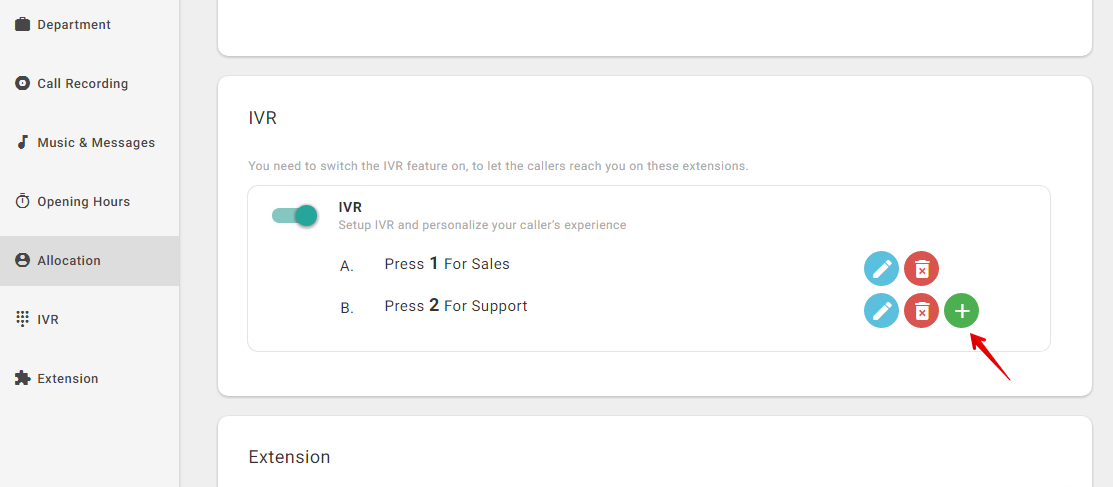Click the Setup IVR description text
1113x487 pixels.
(482, 225)
